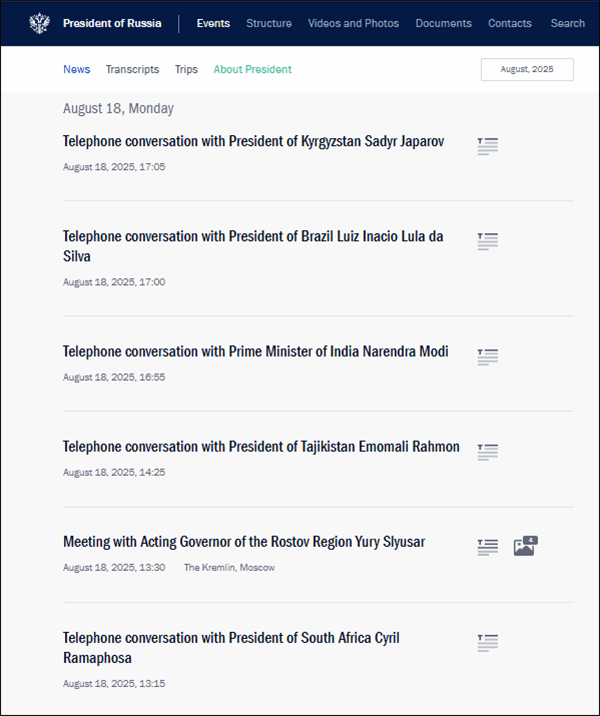Viewport: 600px width, 716px height.
Task: Open text icon for Kyrgyzstan Japarov conversation
Action: [x=488, y=146]
